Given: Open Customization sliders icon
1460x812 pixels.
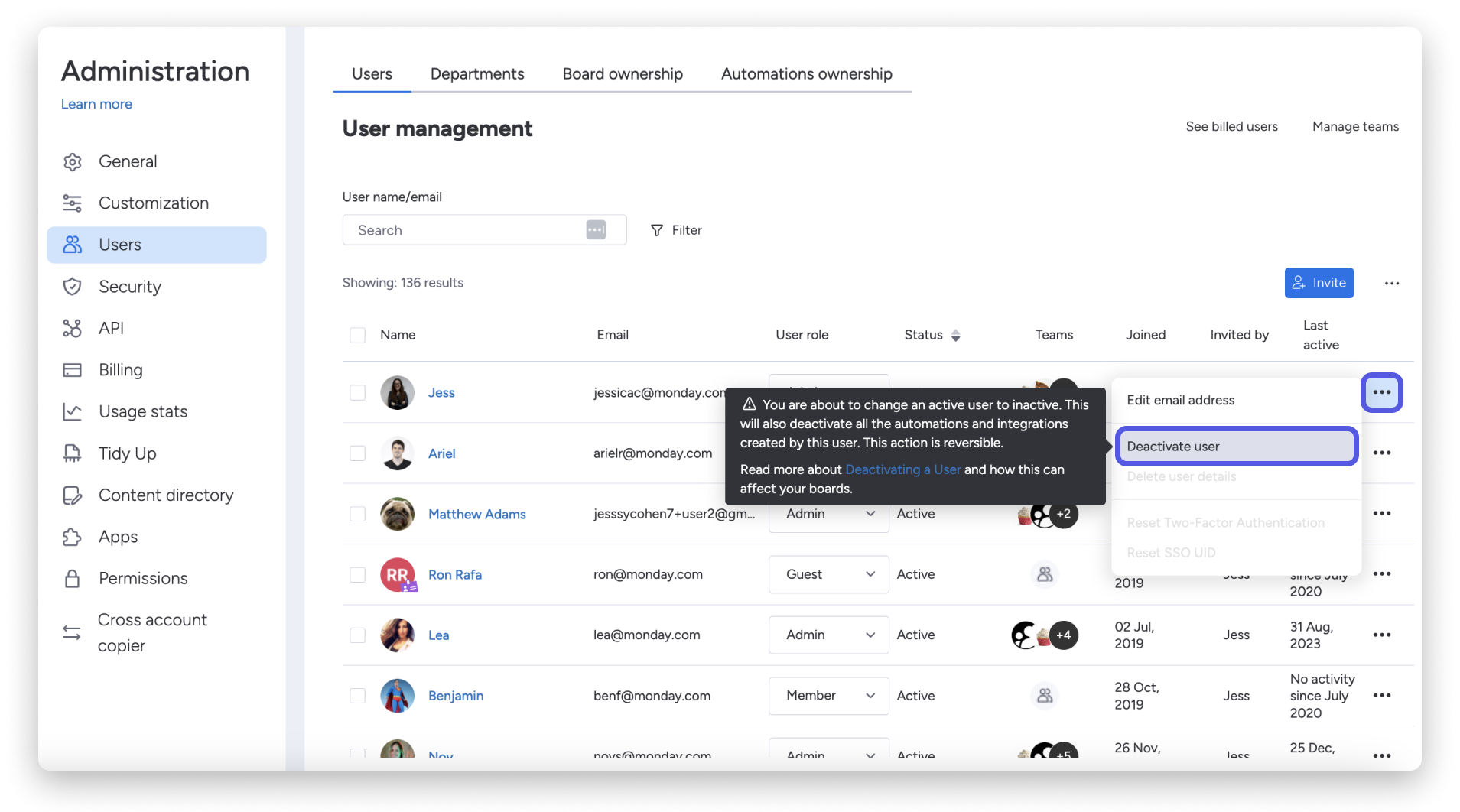Looking at the screenshot, I should click(x=72, y=203).
